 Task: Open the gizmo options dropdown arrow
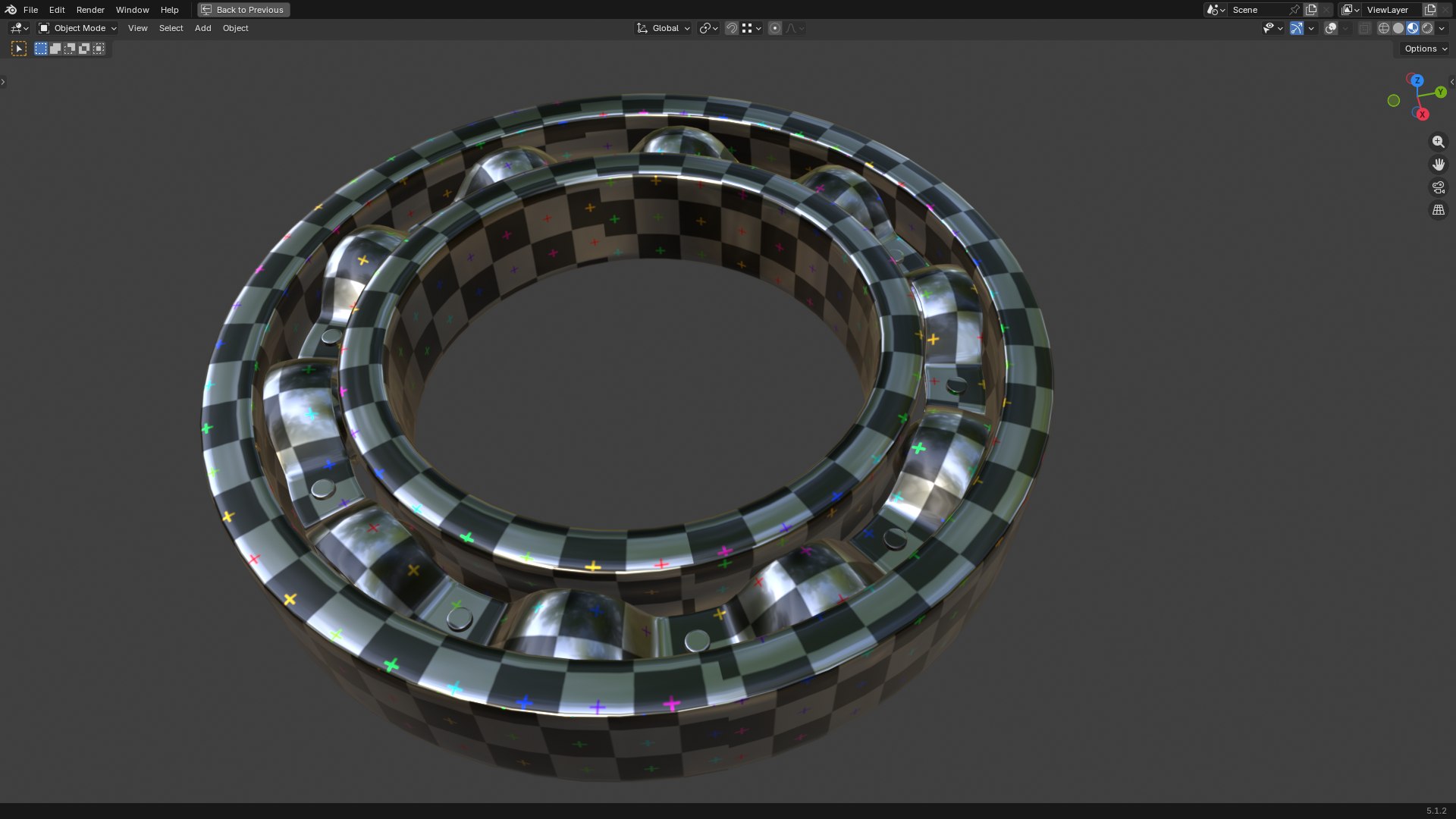pos(1311,28)
